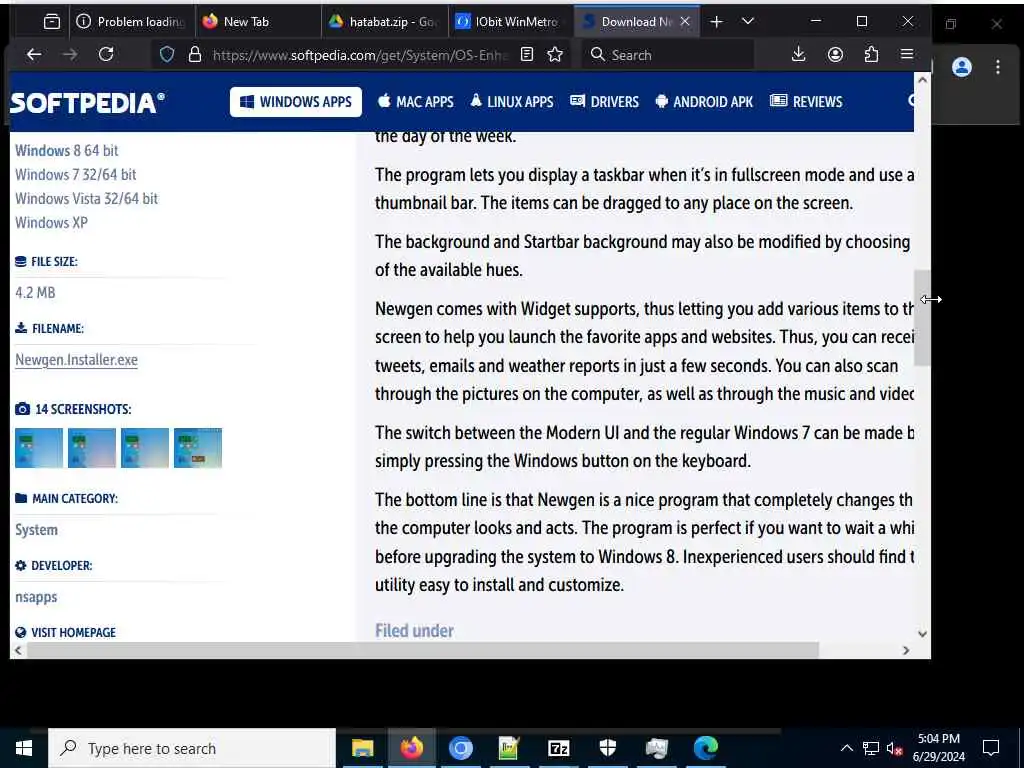
Task: Click the VISIT HOMEPAGE link
Action: point(65,632)
